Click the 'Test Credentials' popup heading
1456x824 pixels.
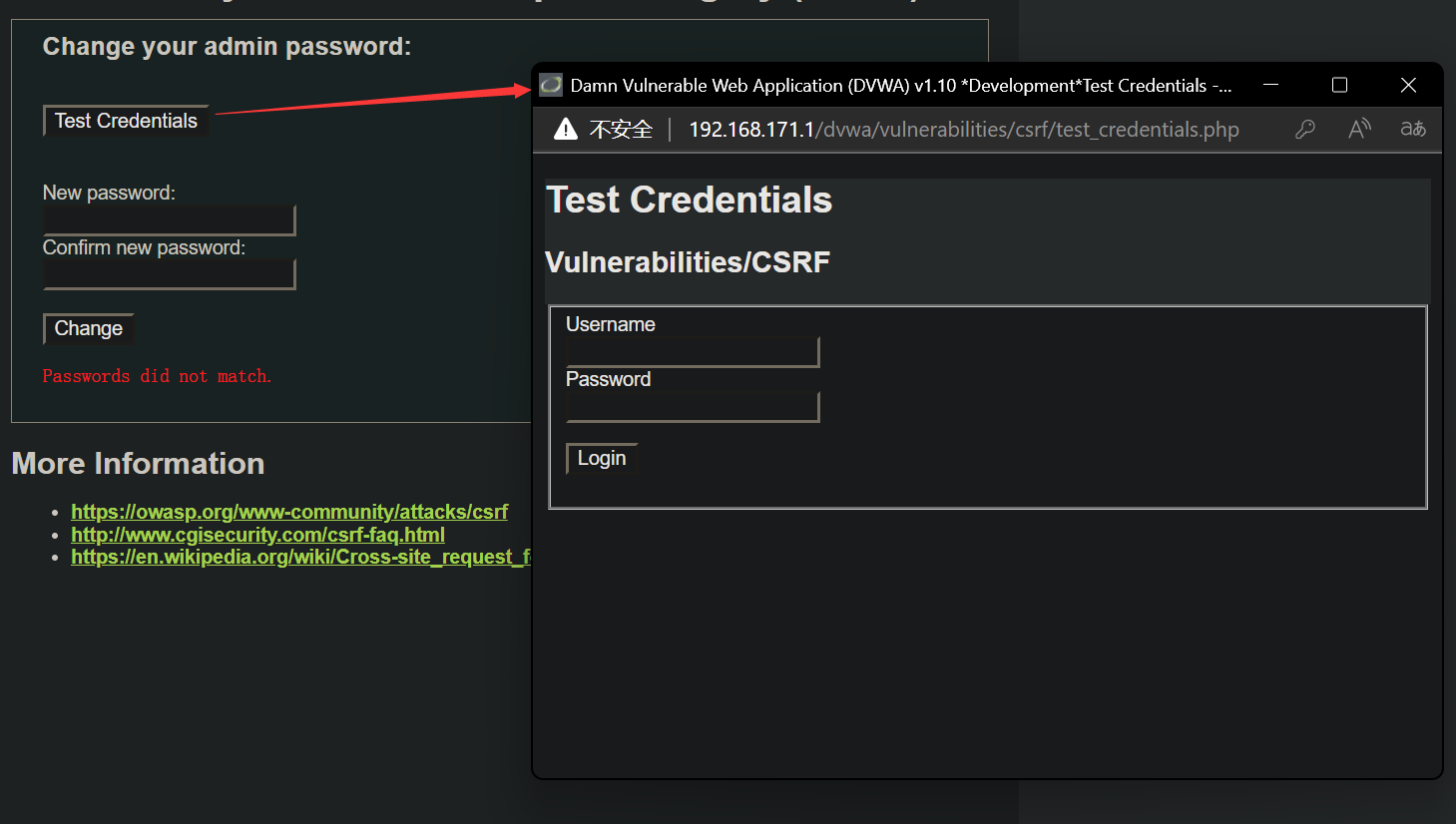click(x=689, y=200)
